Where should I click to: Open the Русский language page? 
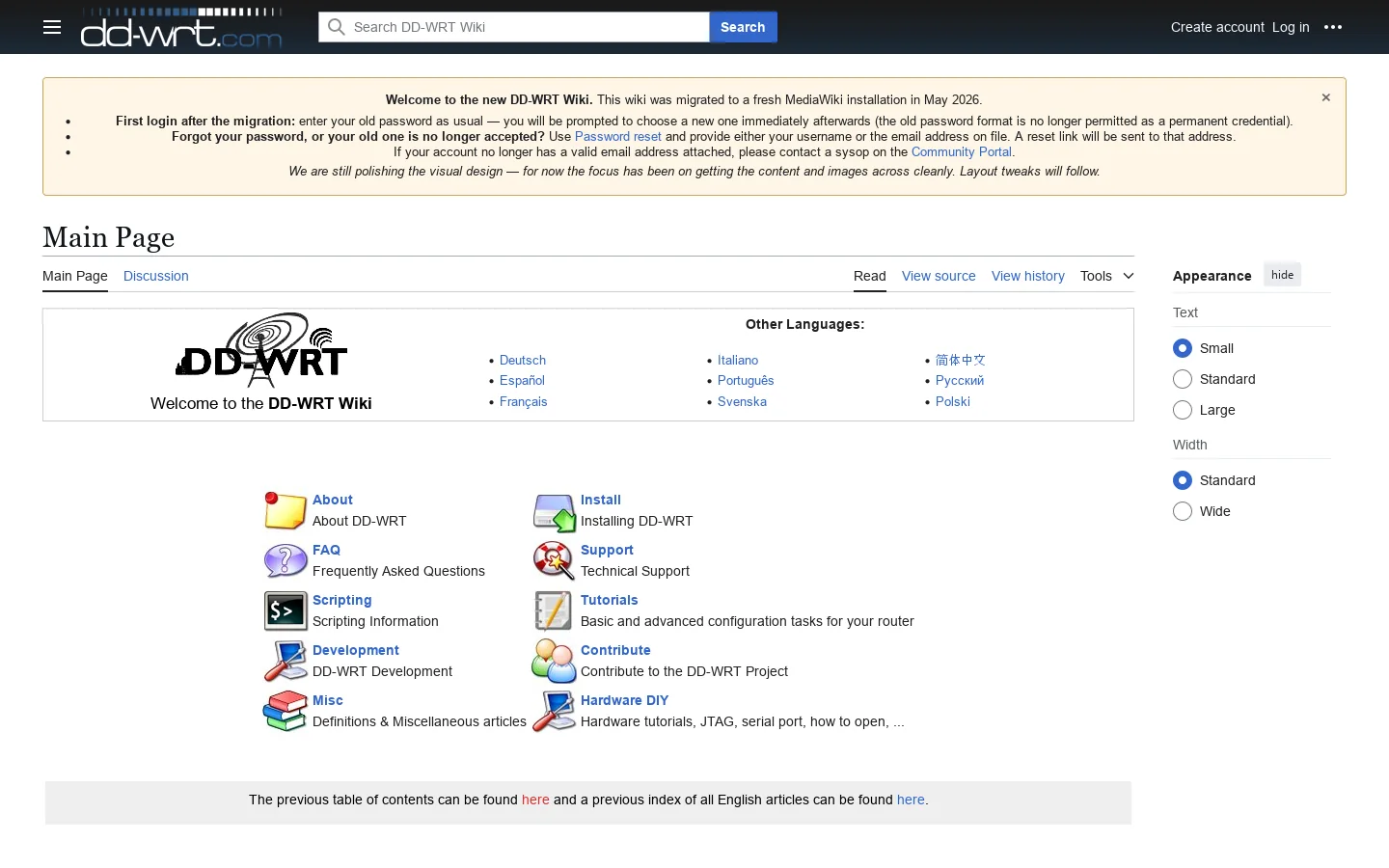click(x=960, y=381)
